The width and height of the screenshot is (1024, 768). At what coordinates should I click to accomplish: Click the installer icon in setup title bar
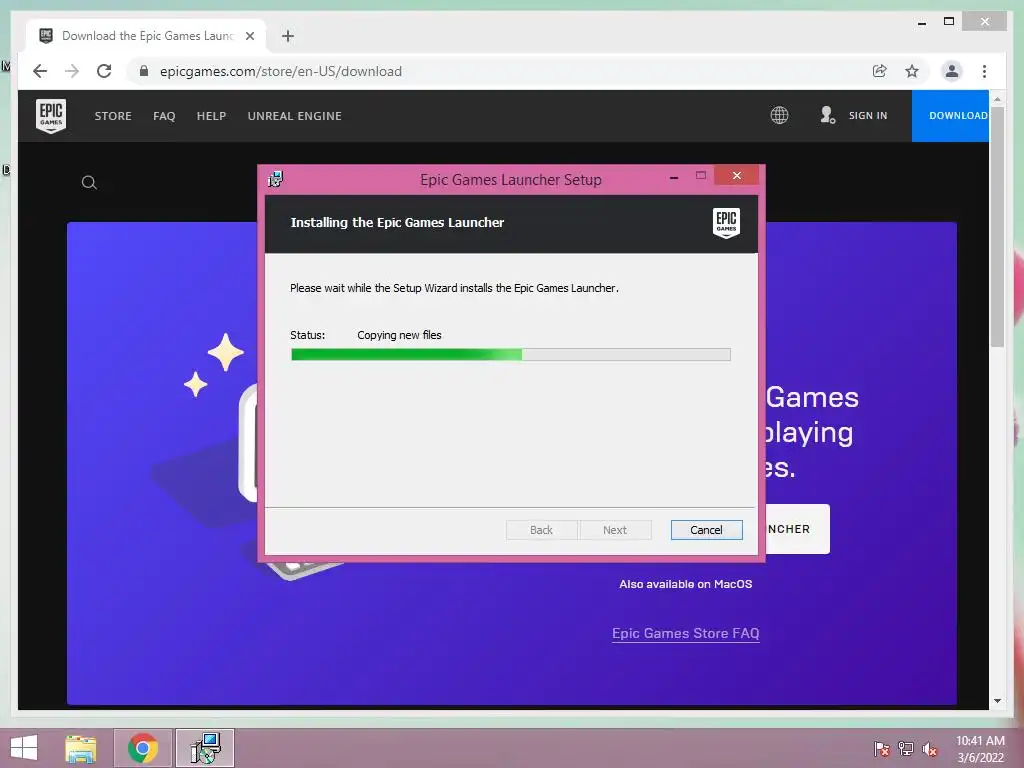[x=276, y=179]
